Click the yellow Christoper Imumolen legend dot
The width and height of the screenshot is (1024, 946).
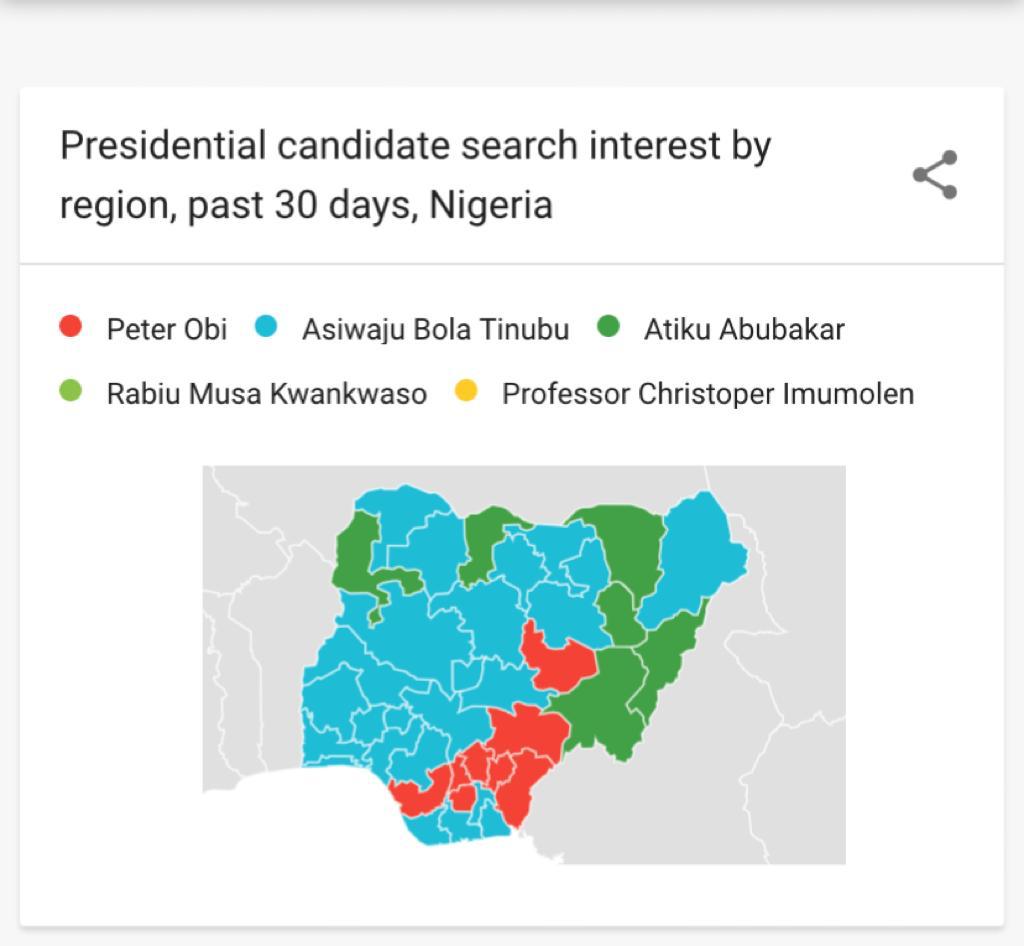click(466, 390)
